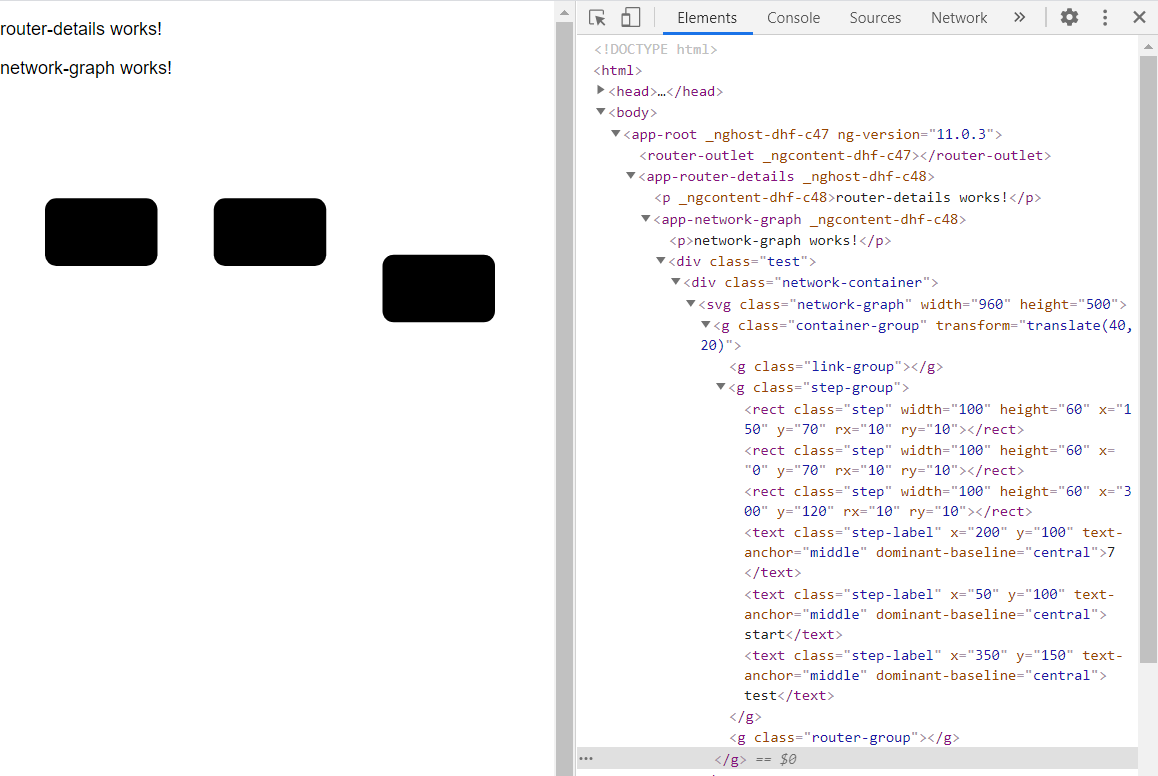
Task: Click the ng-version attribute value 11.0.3
Action: pyautogui.click(x=961, y=134)
